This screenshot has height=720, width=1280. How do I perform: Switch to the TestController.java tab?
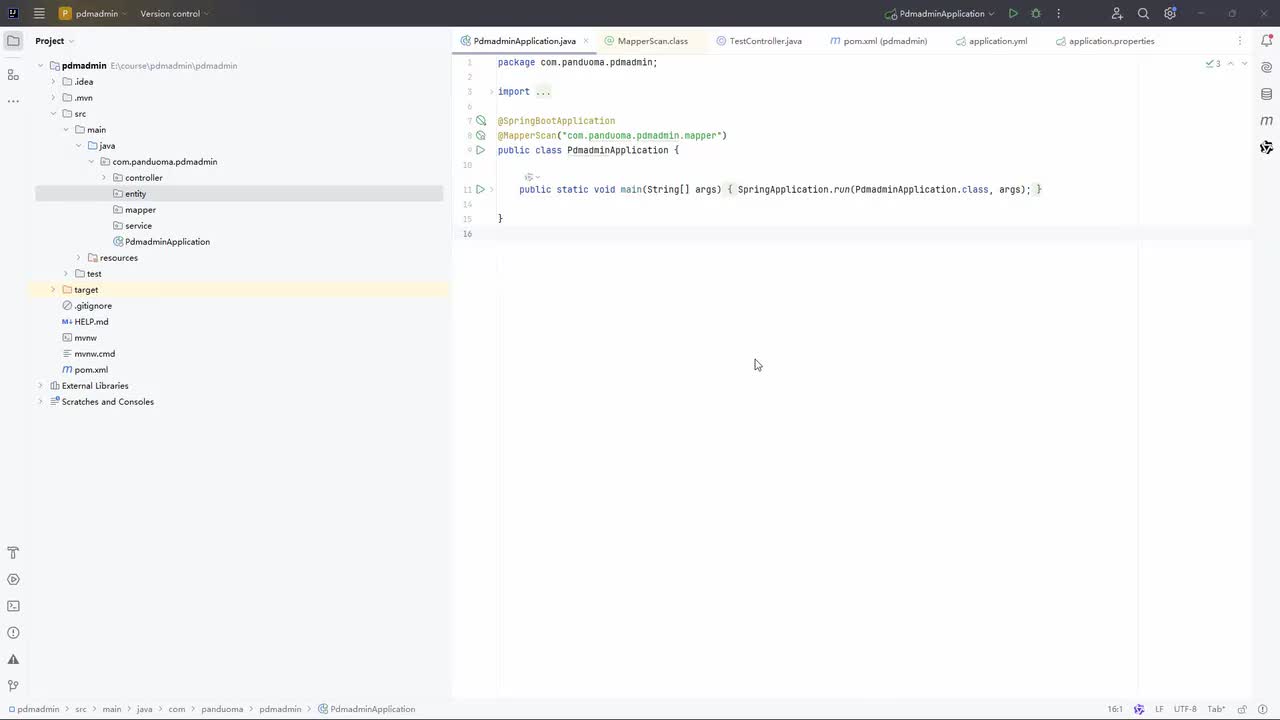[x=765, y=41]
